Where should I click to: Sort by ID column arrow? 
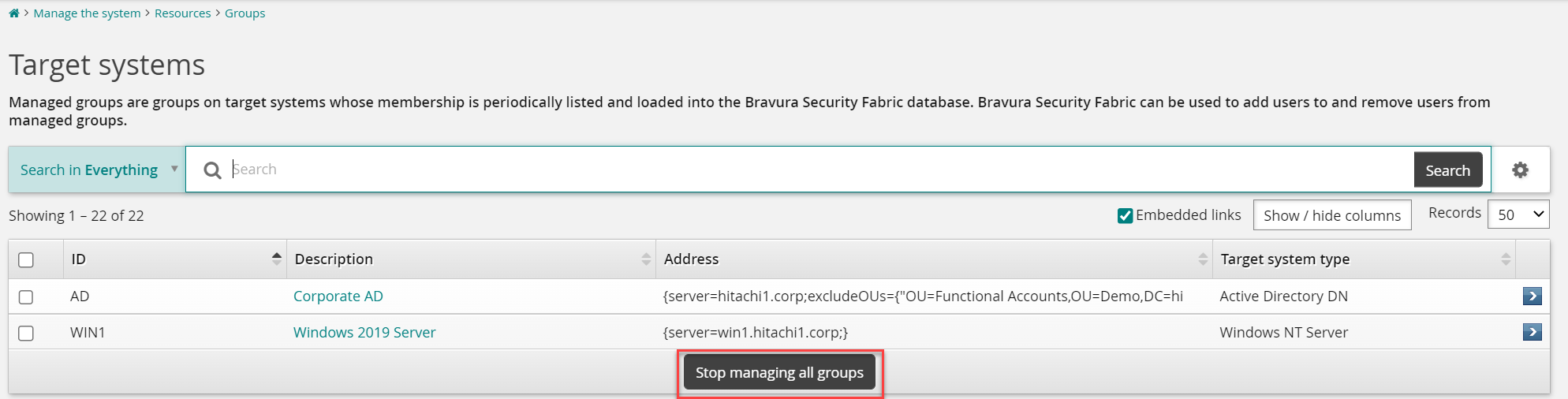(x=276, y=259)
